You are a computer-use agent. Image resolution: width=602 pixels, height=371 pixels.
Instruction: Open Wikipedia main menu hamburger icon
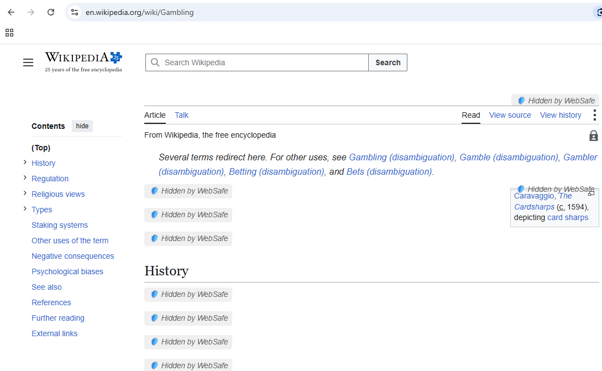[28, 62]
